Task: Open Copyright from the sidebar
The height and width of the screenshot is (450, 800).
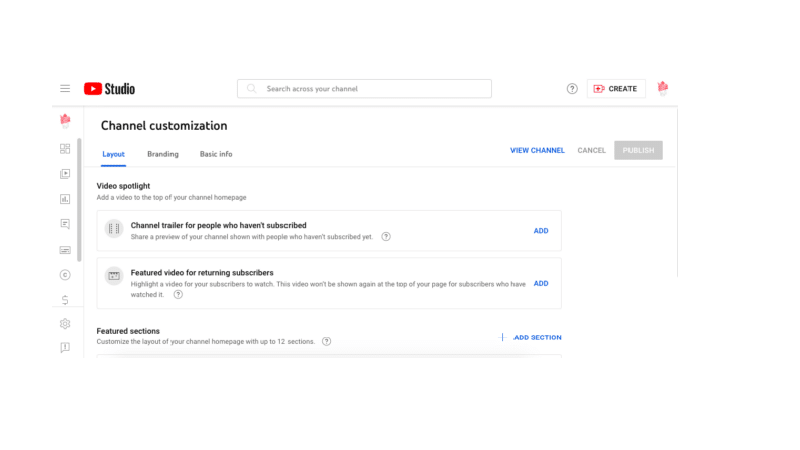Action: 65,275
